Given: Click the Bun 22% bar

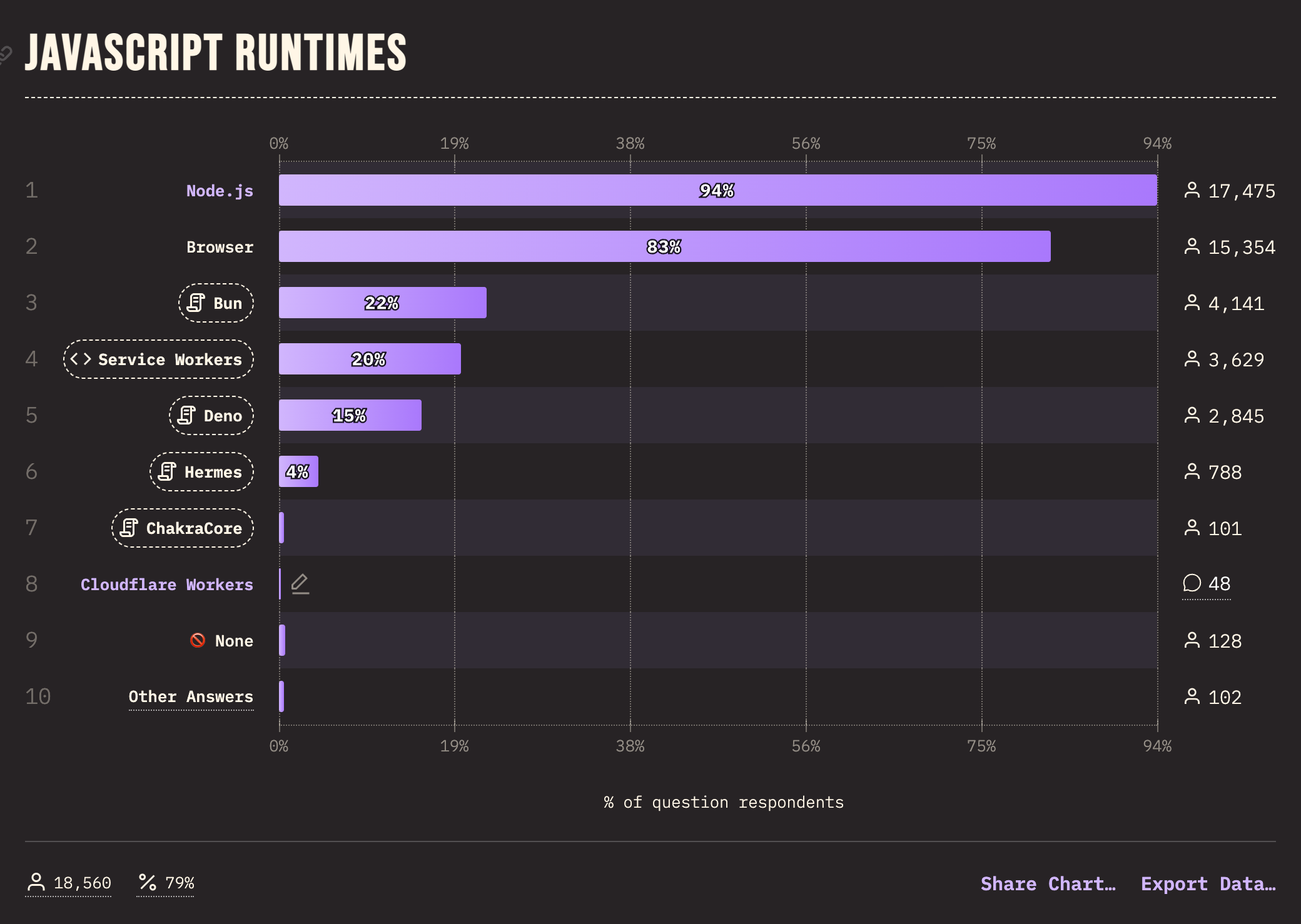Looking at the screenshot, I should [382, 303].
